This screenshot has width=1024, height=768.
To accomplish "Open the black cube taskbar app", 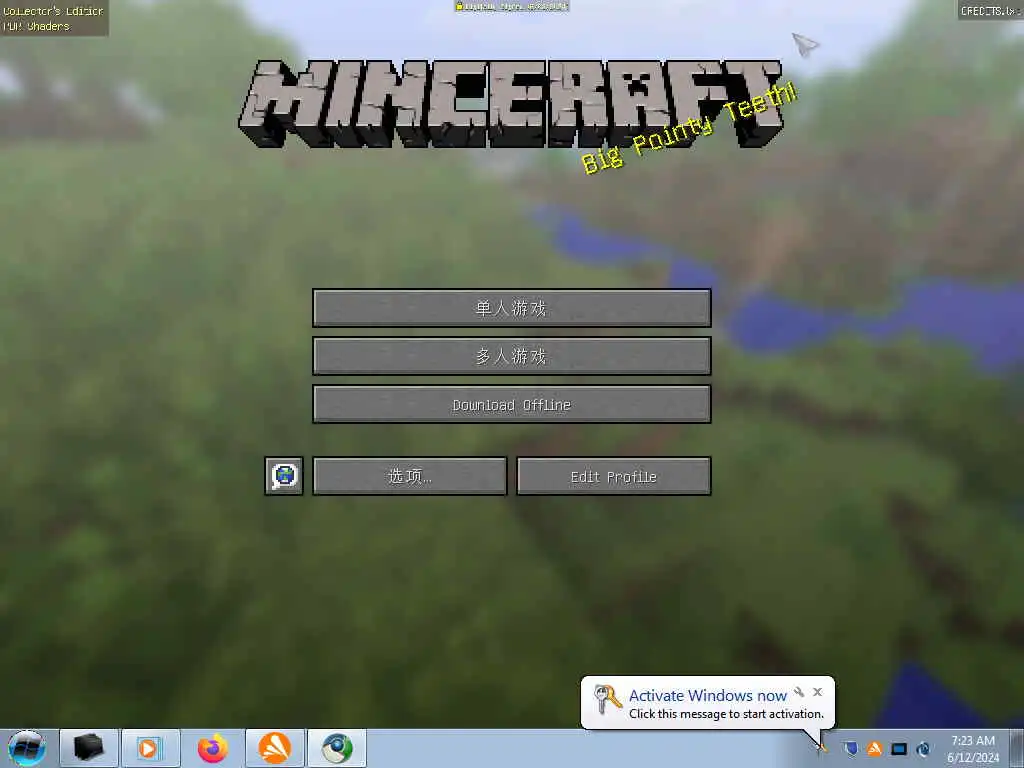I will pyautogui.click(x=89, y=748).
